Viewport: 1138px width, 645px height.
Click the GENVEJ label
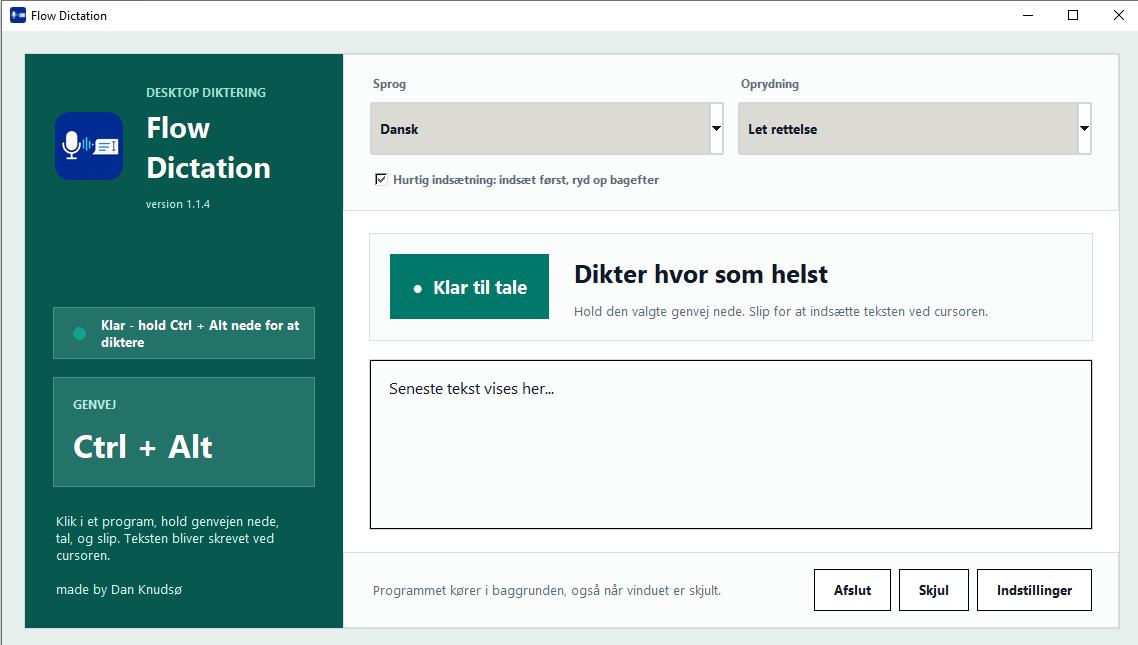click(x=94, y=404)
